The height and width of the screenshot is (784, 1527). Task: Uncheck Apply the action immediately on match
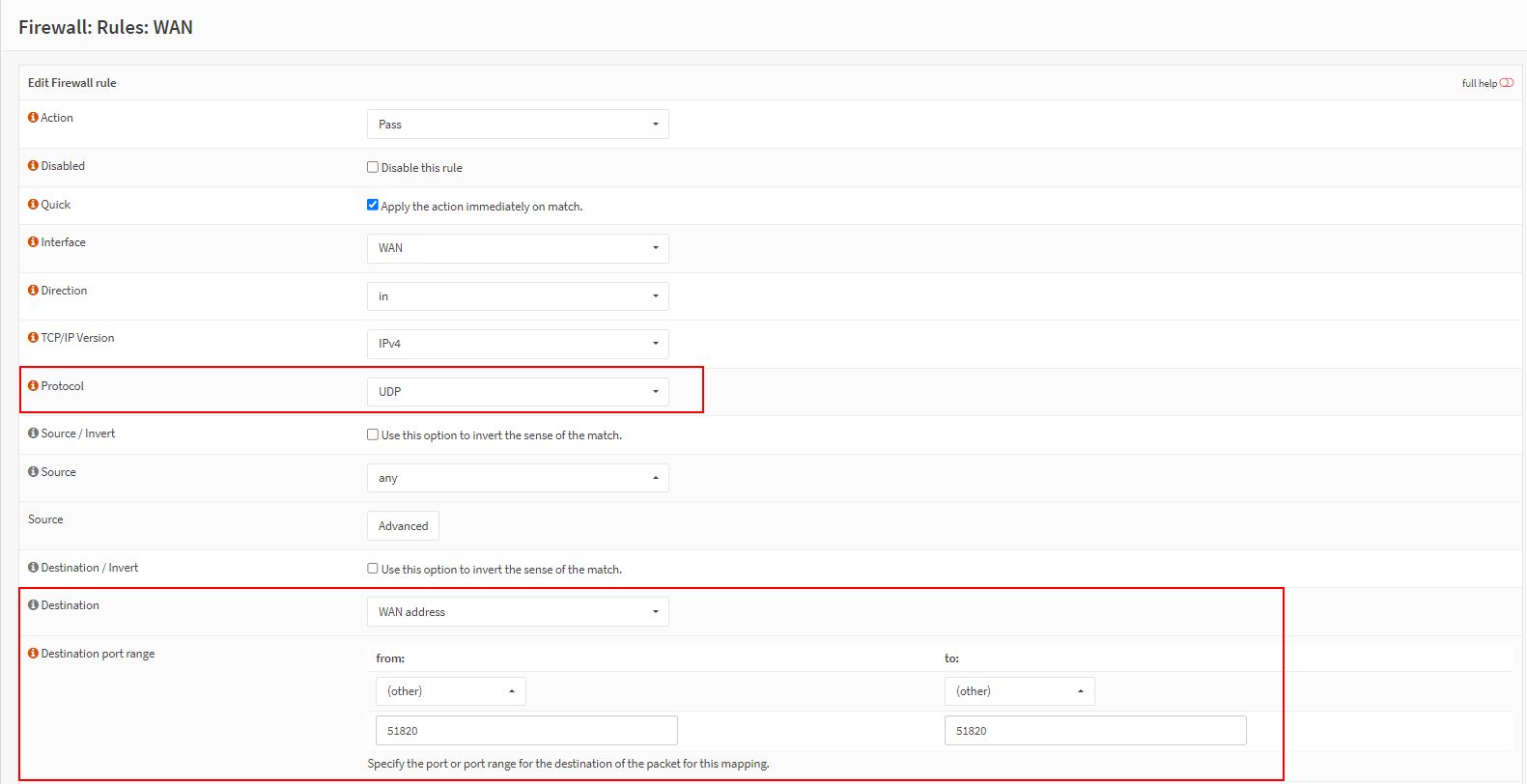pyautogui.click(x=373, y=205)
